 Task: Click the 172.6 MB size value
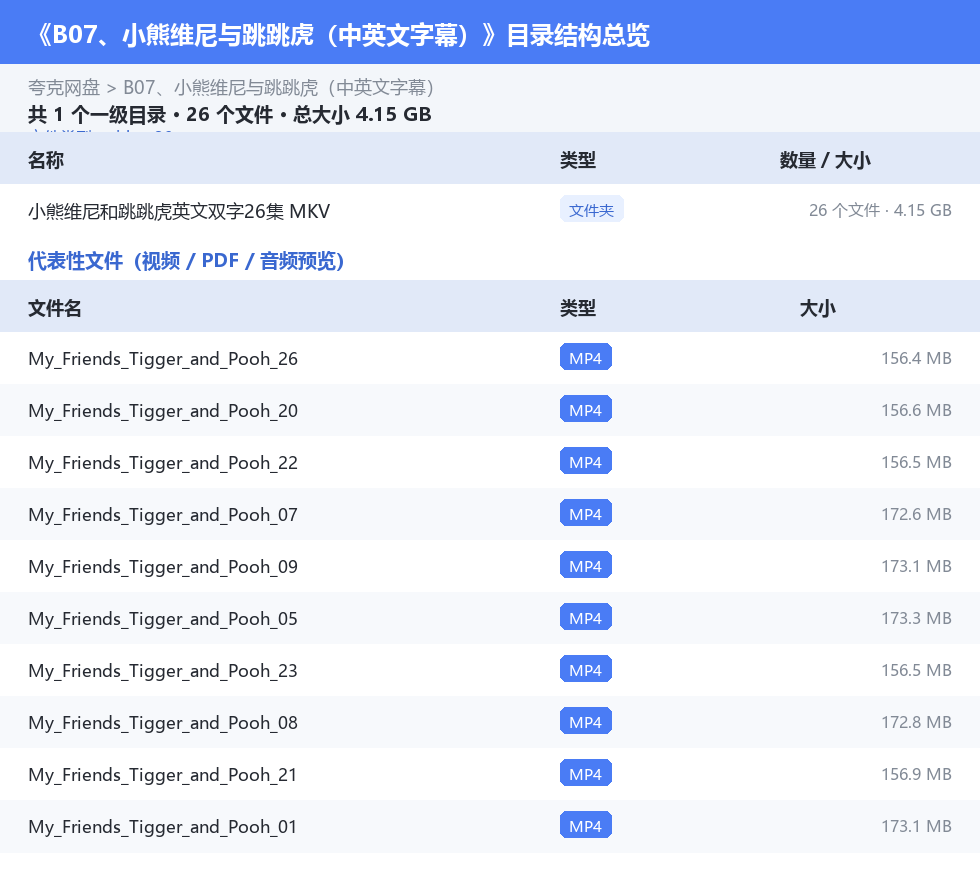coord(916,514)
